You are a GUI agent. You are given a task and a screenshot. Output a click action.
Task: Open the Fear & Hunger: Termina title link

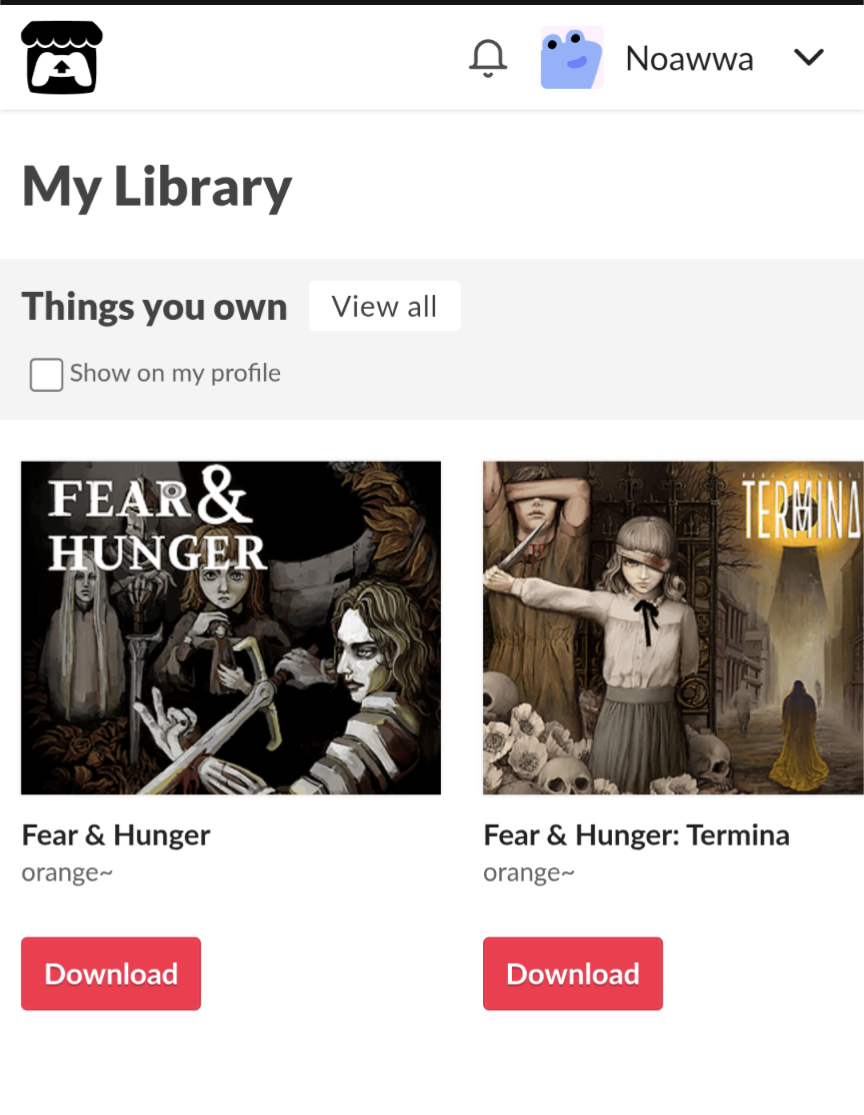(x=636, y=836)
